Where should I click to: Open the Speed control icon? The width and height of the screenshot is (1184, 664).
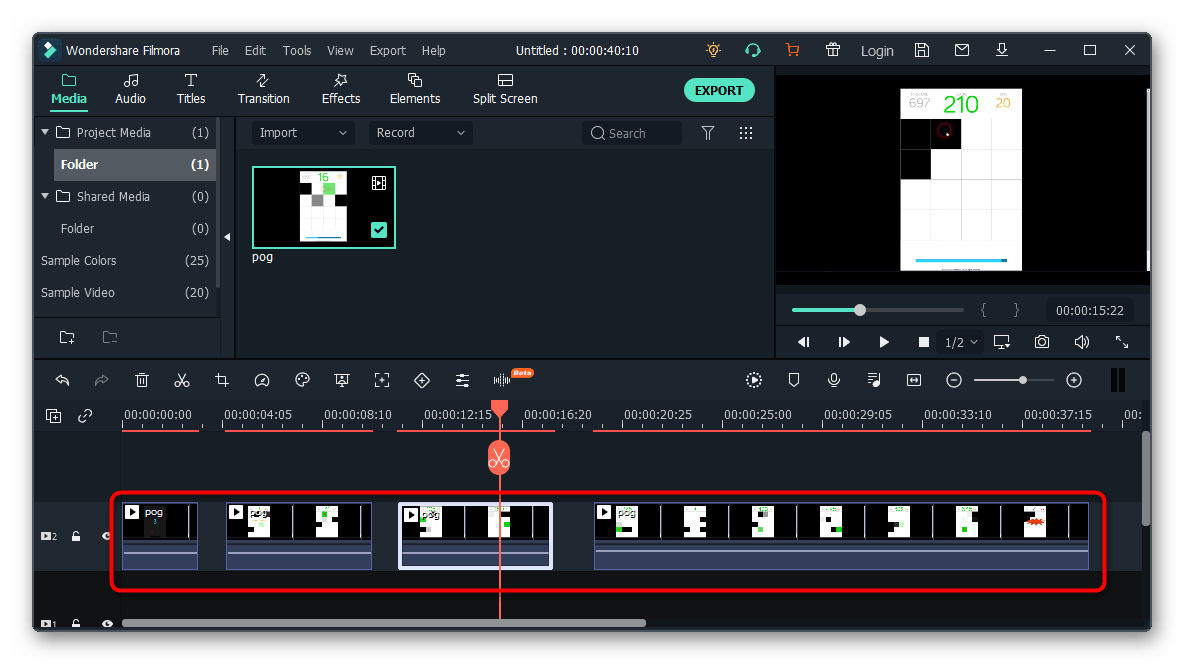click(x=262, y=380)
